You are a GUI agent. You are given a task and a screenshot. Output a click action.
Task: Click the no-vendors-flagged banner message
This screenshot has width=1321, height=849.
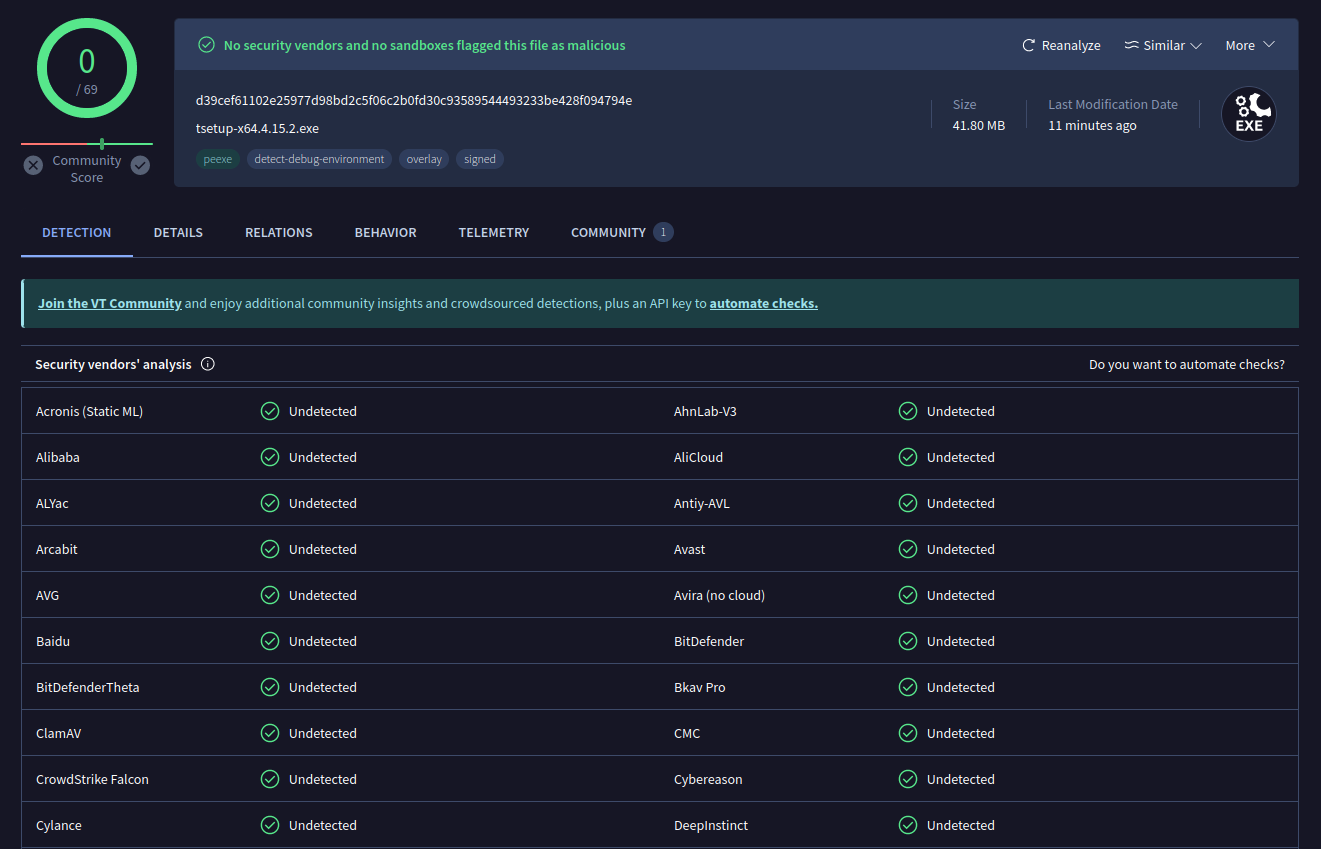(424, 45)
